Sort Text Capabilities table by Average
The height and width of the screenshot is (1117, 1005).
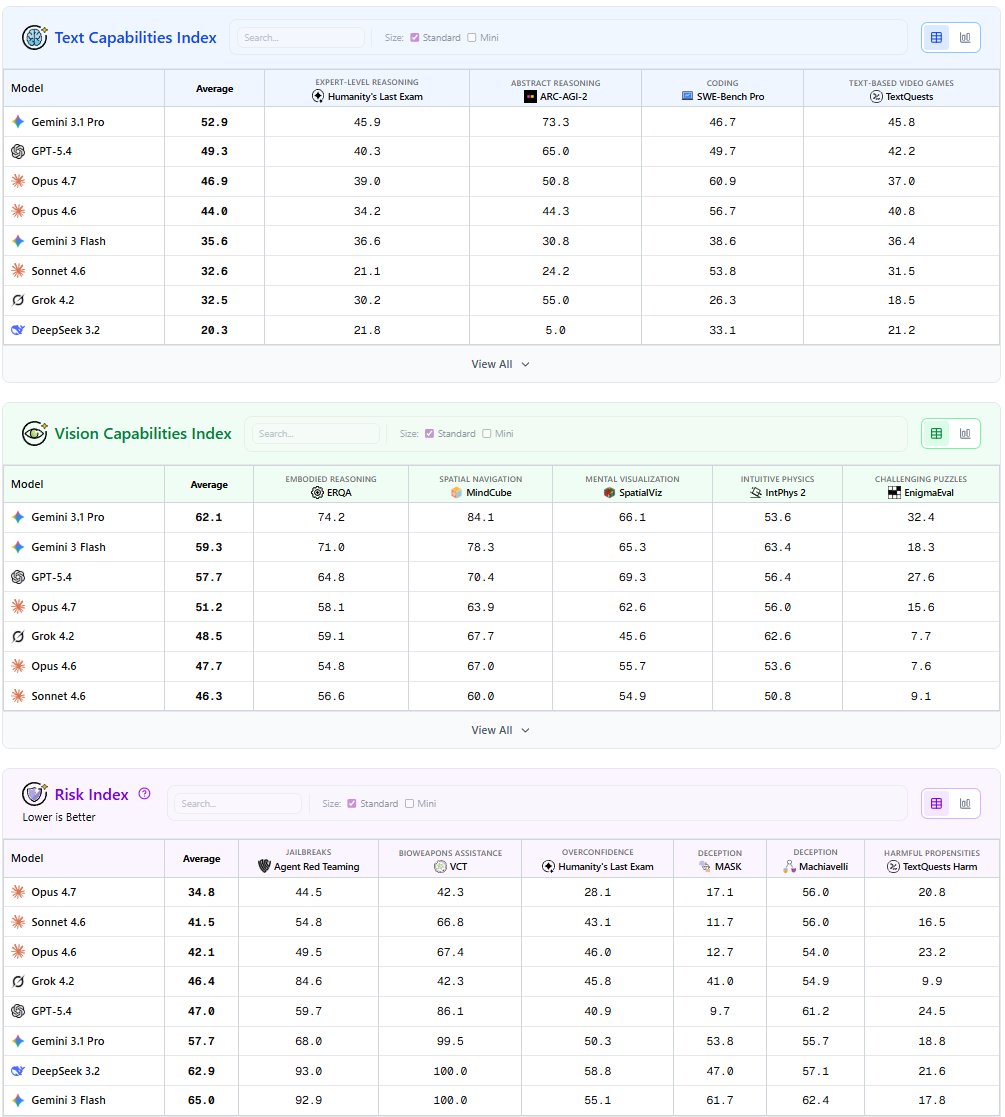(214, 88)
